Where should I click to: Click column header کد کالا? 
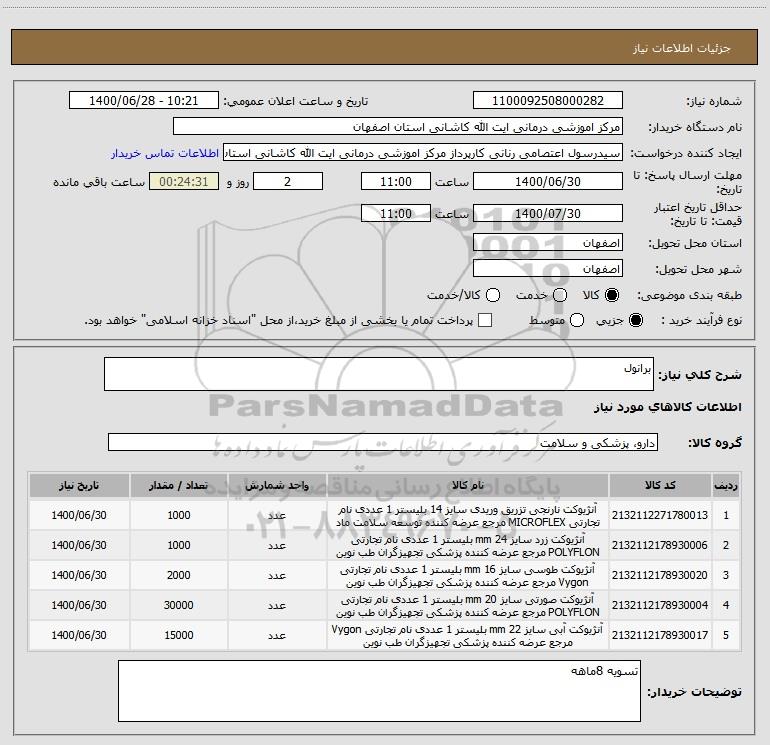(660, 485)
